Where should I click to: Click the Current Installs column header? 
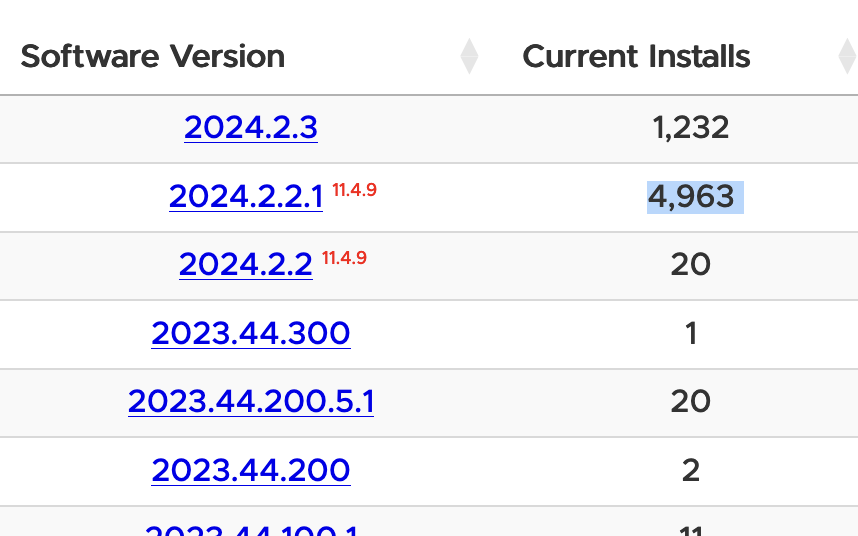click(636, 56)
